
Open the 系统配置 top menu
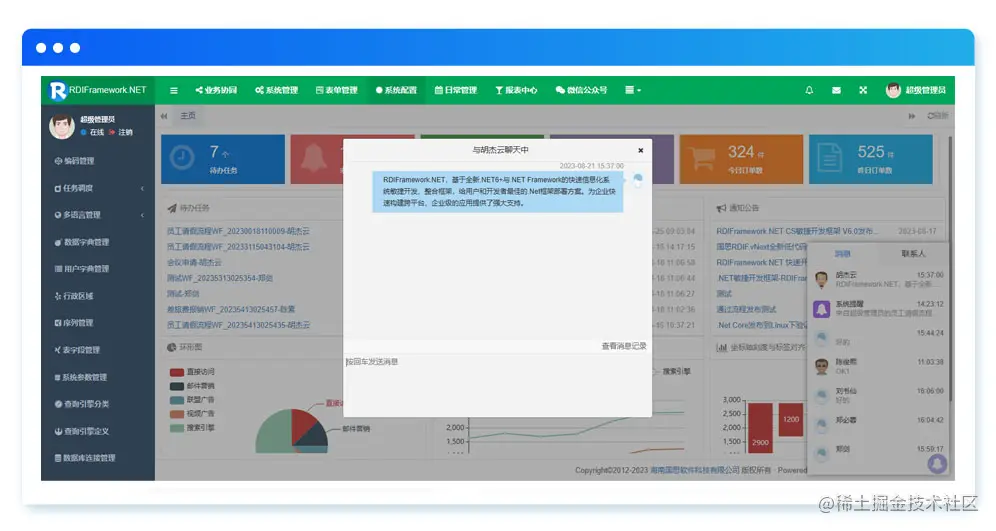point(396,90)
